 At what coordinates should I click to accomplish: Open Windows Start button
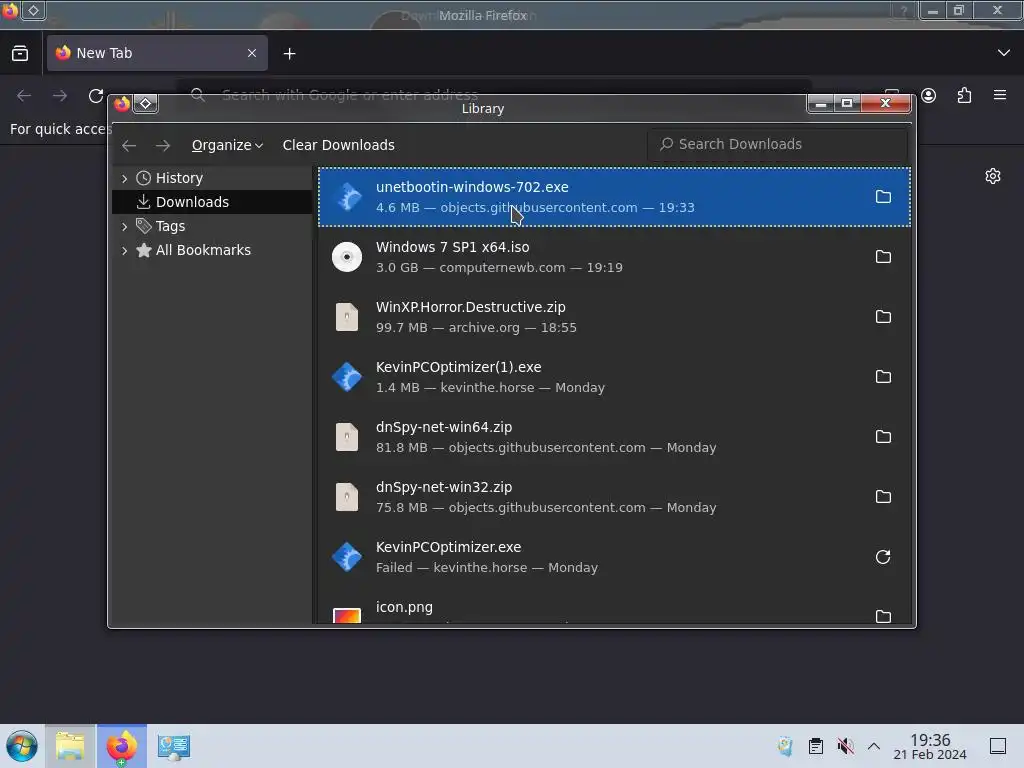point(22,746)
